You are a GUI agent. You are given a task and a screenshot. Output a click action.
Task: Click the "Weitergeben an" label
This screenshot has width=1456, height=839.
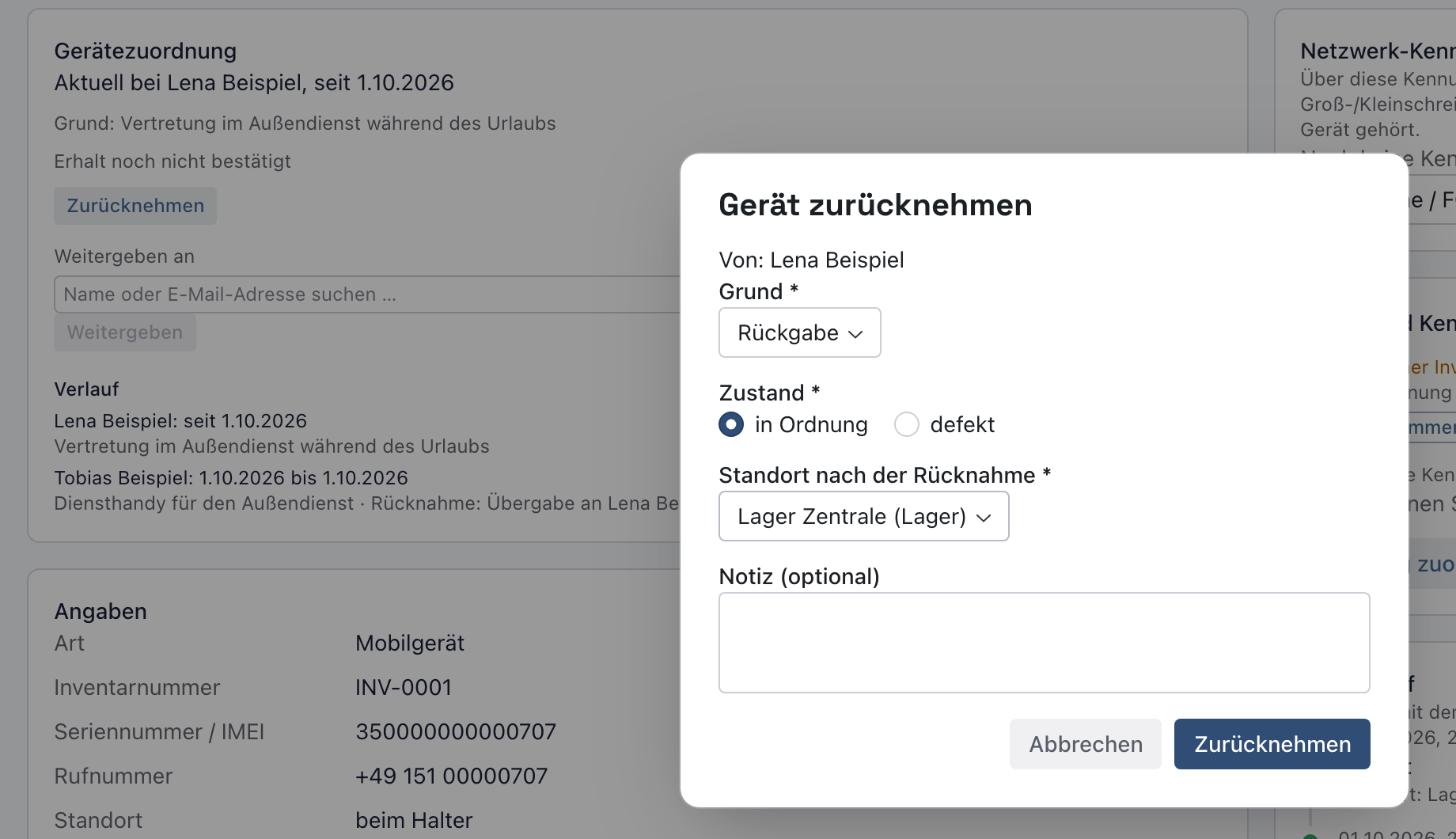[x=124, y=256]
